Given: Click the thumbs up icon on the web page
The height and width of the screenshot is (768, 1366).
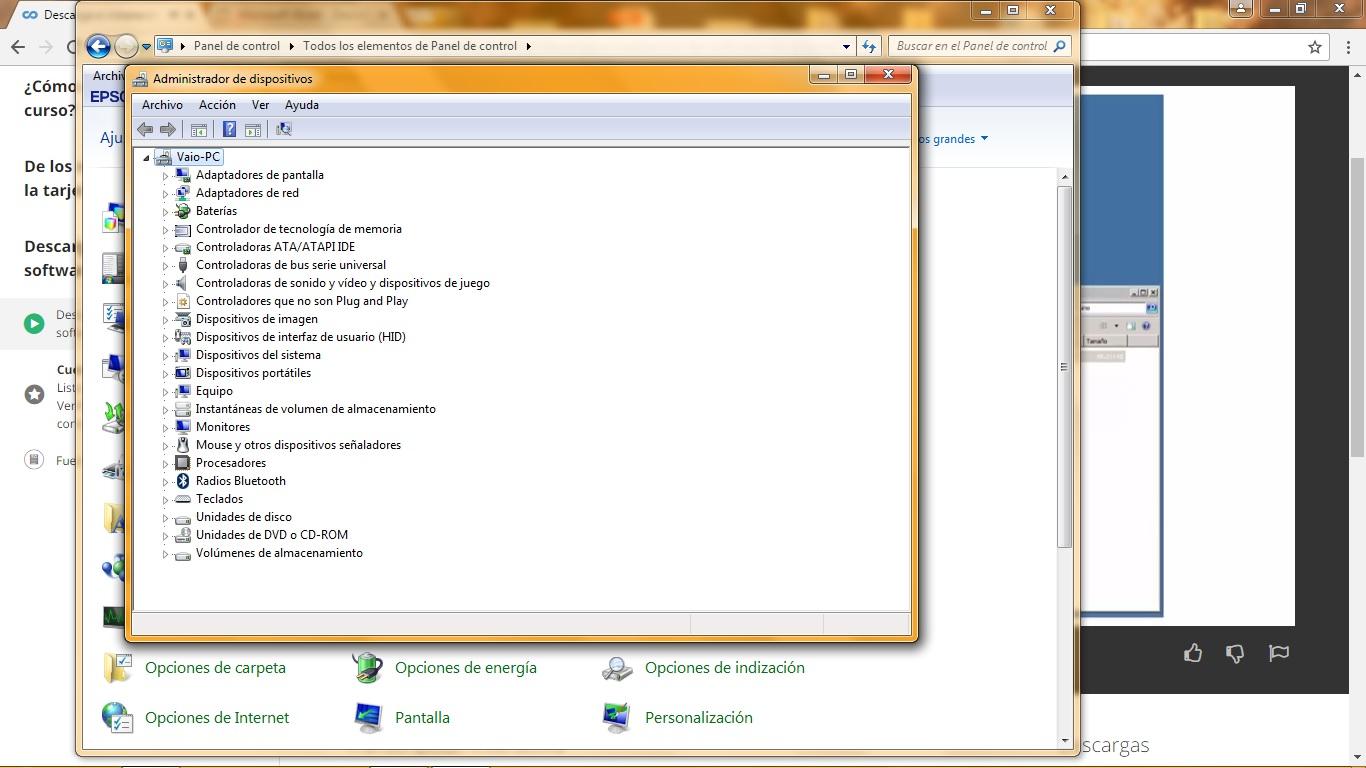Looking at the screenshot, I should point(1193,653).
